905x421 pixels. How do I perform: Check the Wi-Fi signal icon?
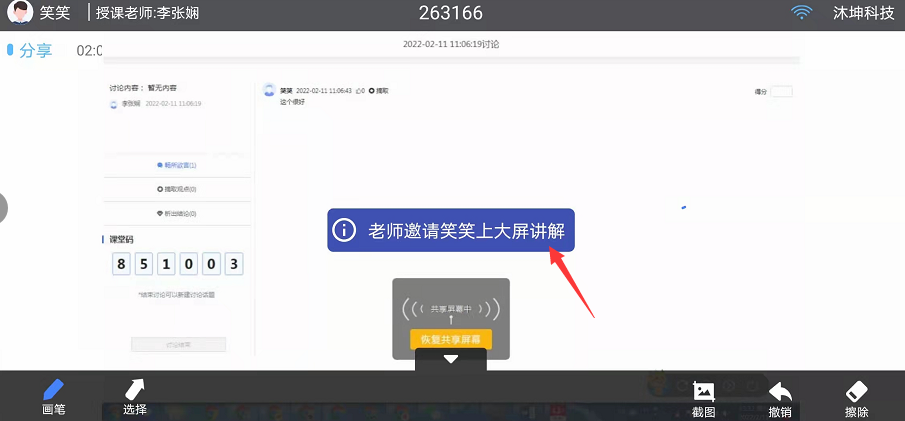click(x=801, y=13)
